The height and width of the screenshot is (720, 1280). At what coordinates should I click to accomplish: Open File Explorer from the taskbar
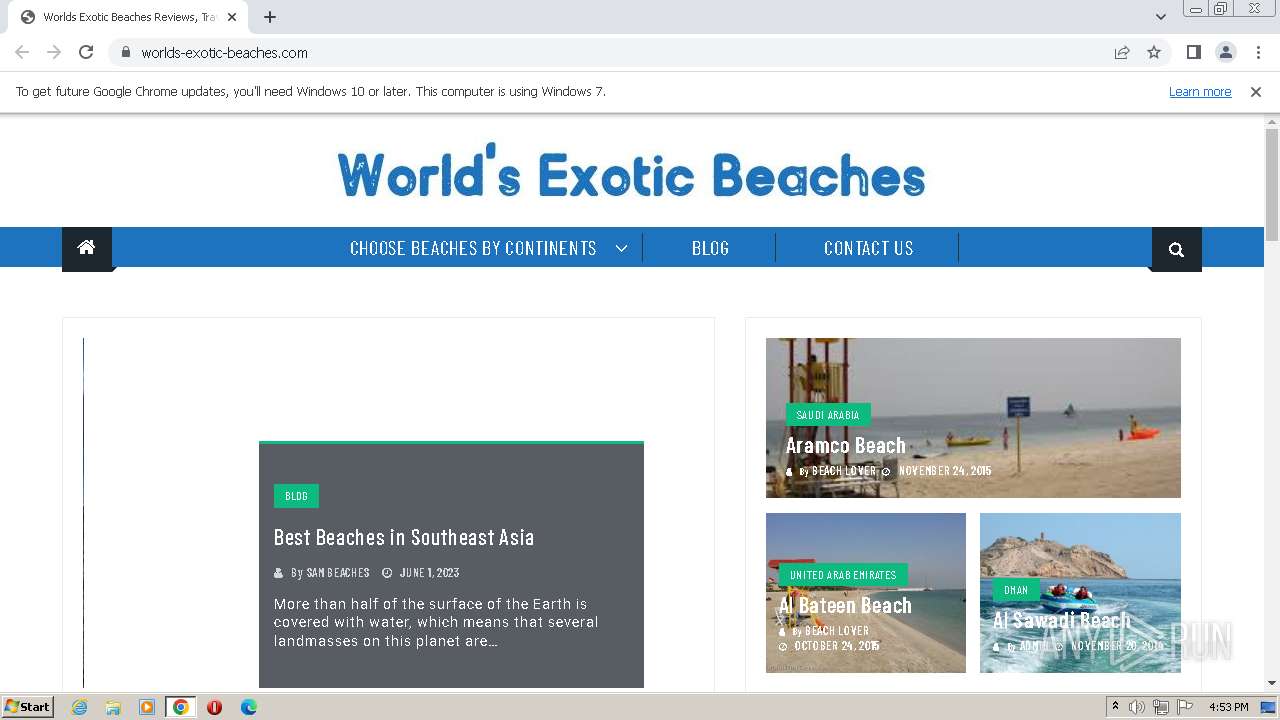click(113, 707)
